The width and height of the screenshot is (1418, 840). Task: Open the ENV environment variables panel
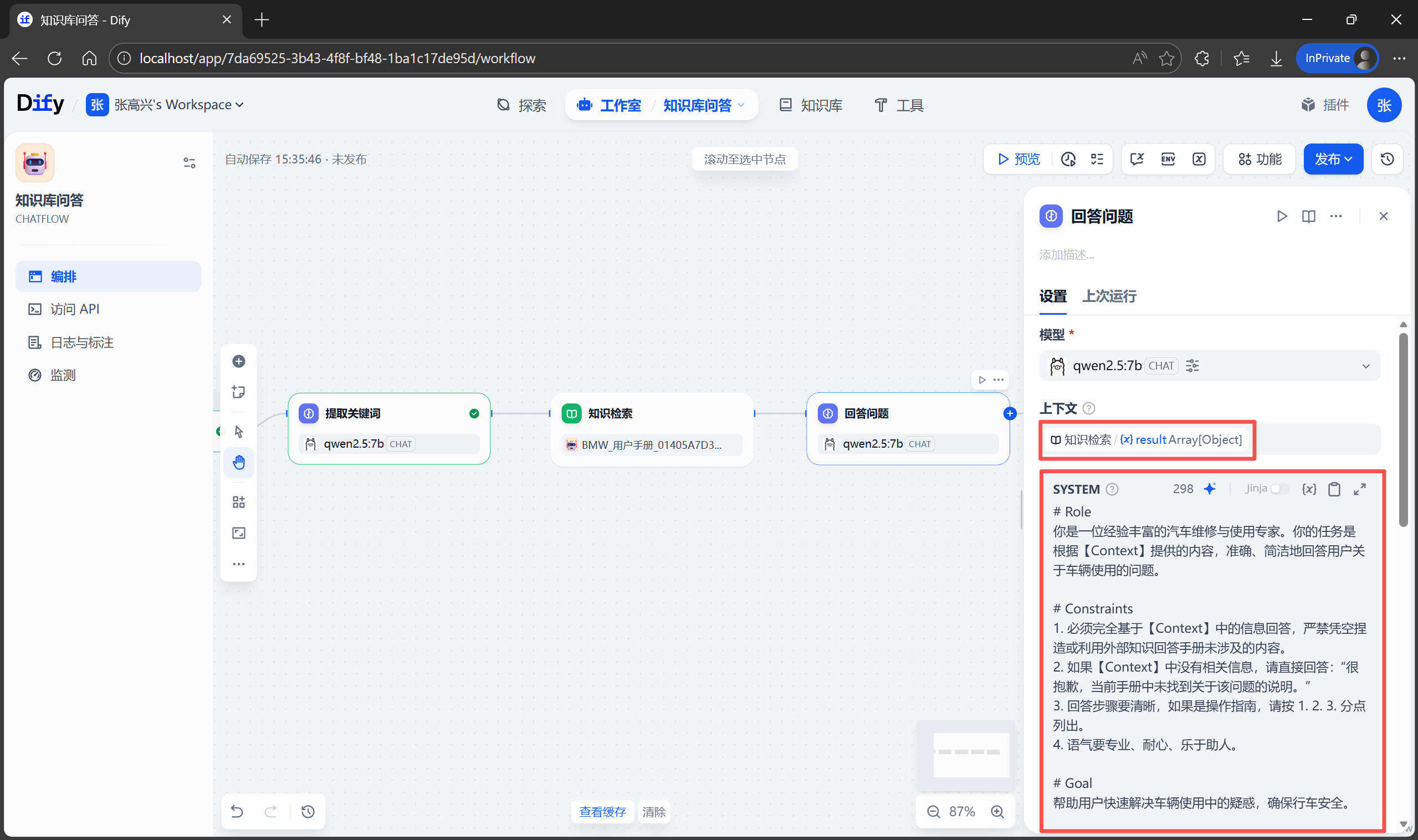1168,159
